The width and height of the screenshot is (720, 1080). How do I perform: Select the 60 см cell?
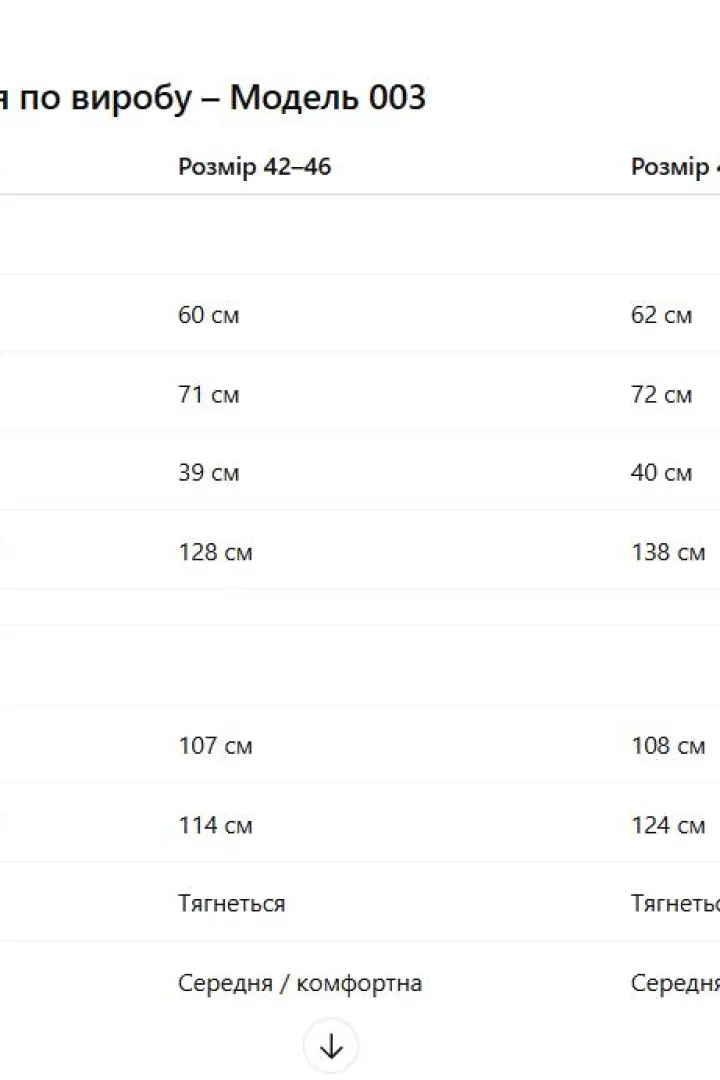coord(209,315)
